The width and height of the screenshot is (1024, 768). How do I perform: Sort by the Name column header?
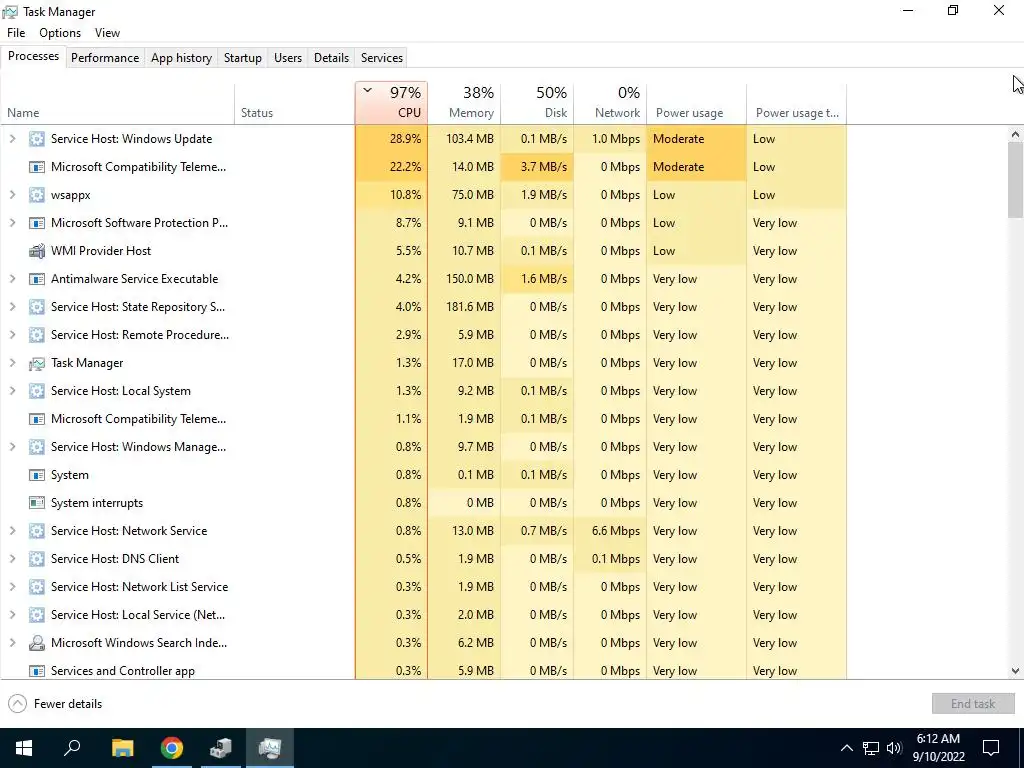coord(118,103)
